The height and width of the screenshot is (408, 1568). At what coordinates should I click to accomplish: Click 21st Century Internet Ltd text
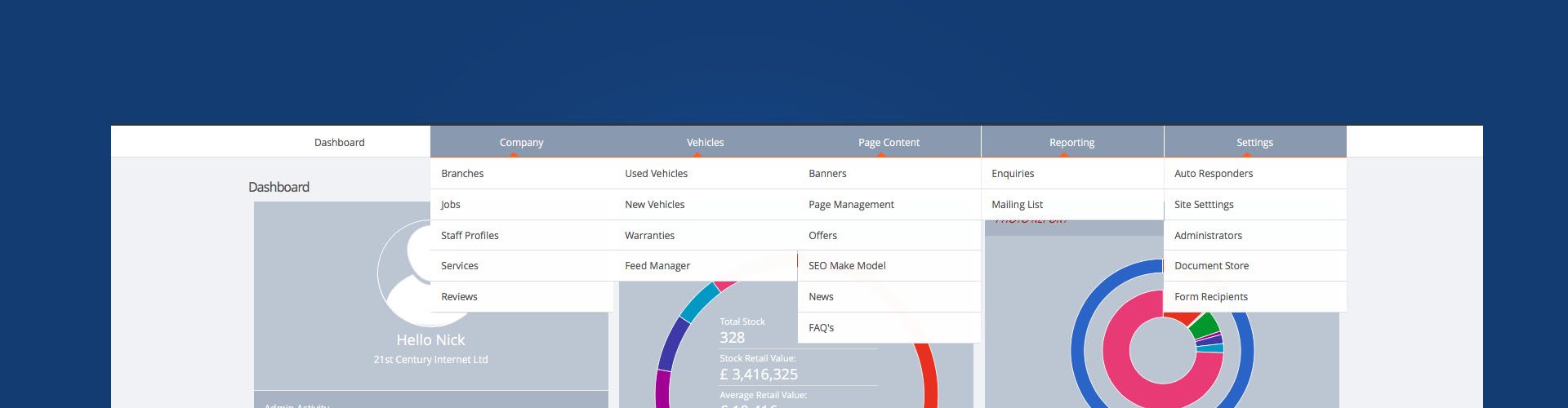pos(430,360)
